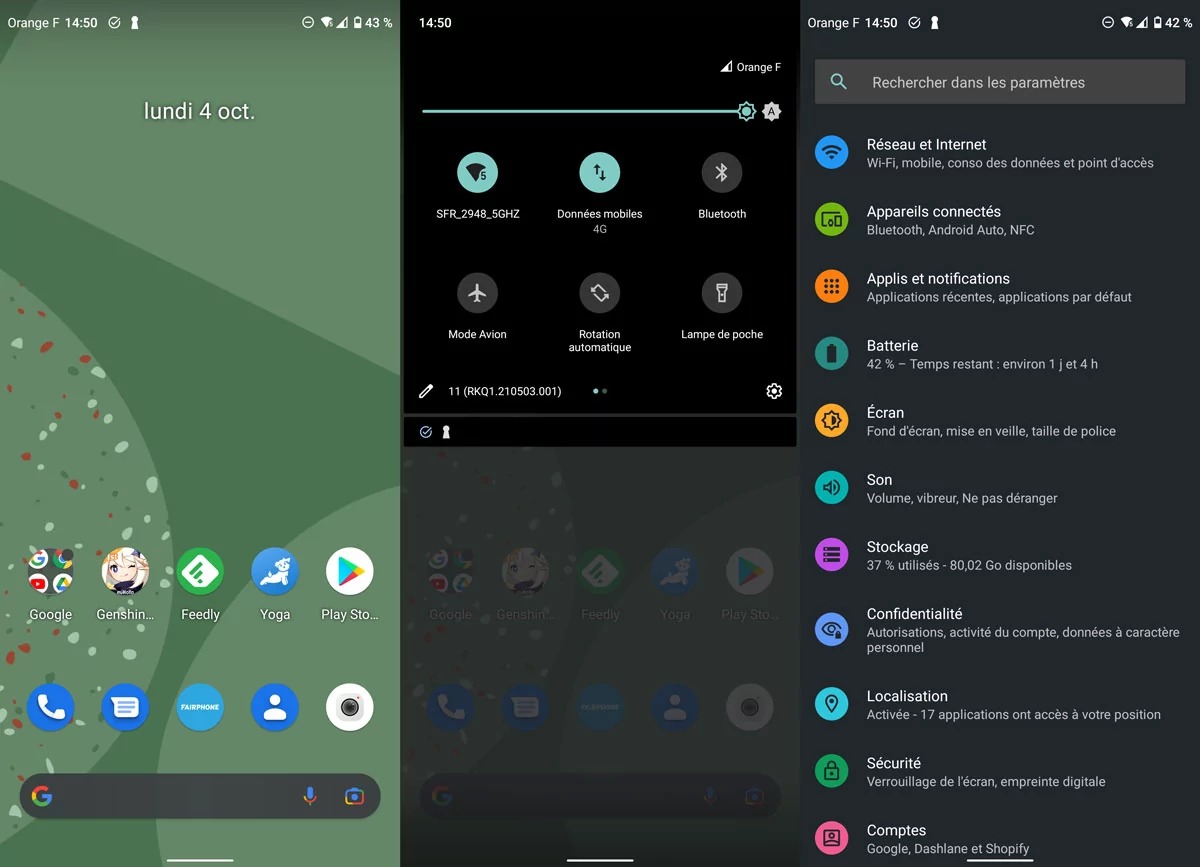Tap the Confidentialité eye icon
This screenshot has height=867, width=1200.
click(831, 629)
